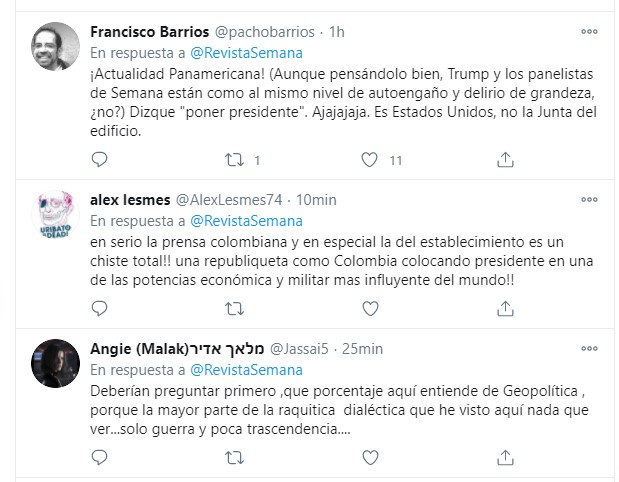This screenshot has width=619, height=482.
Task: Retweet Angie (Malak)'s tweet
Action: tap(235, 457)
